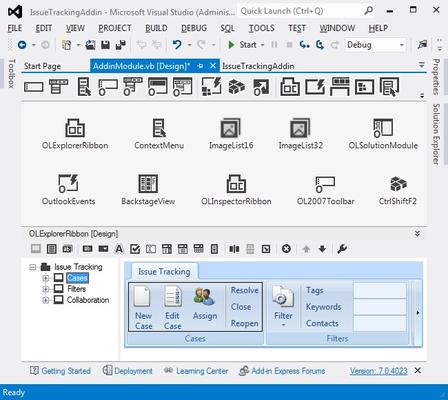
Task: Click the Reopen ribbon item
Action: pyautogui.click(x=245, y=323)
